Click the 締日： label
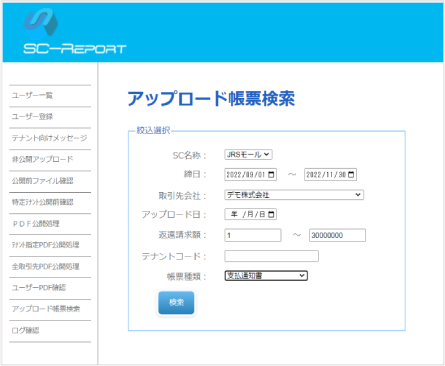The width and height of the screenshot is (445, 366). (195, 175)
